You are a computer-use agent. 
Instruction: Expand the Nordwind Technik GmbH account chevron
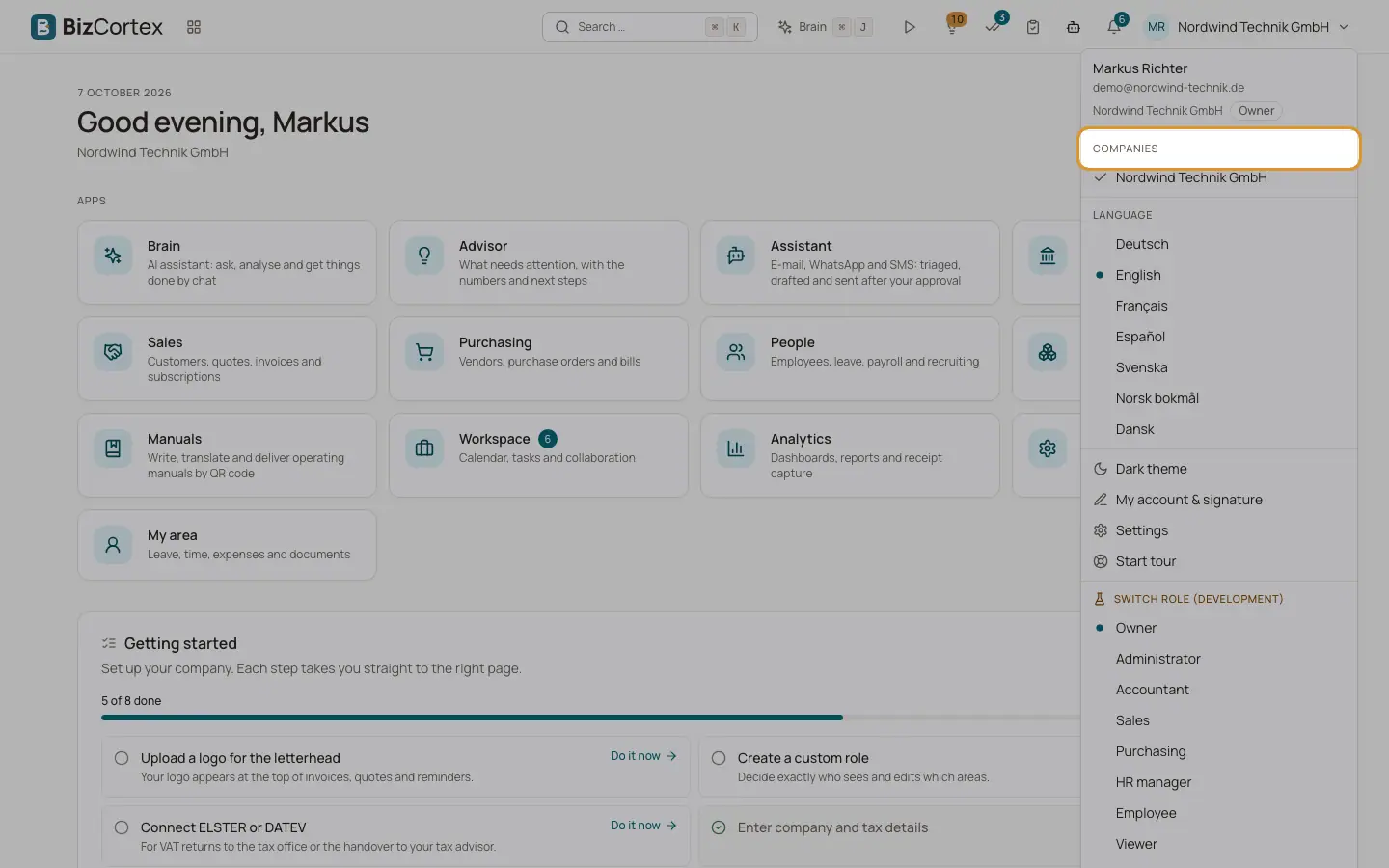tap(1344, 27)
